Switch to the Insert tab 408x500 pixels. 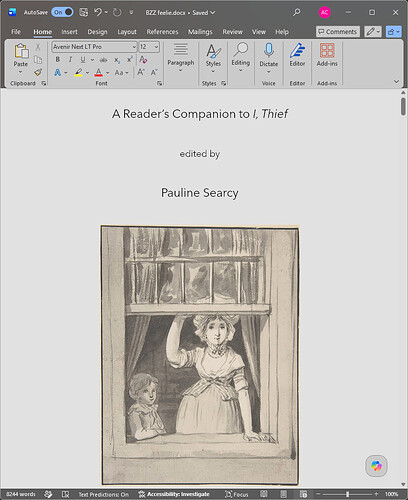pyautogui.click(x=69, y=32)
